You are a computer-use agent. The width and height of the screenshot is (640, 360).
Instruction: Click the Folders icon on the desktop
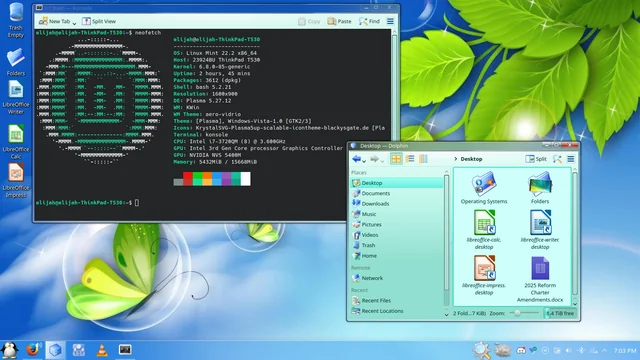point(16,62)
